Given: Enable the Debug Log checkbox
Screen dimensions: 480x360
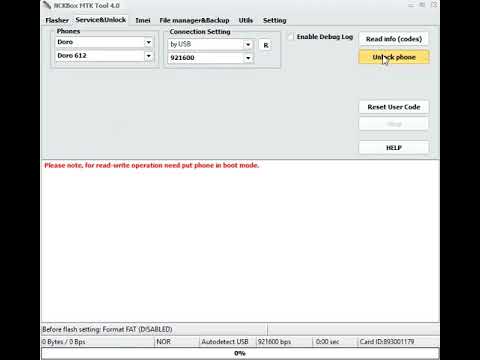Looking at the screenshot, I should [x=291, y=37].
